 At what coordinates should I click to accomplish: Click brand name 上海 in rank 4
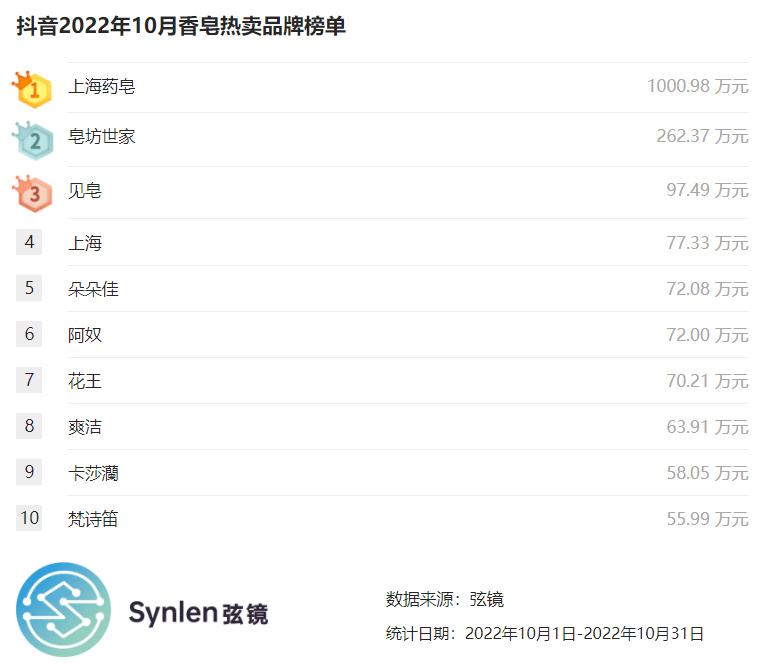tap(85, 243)
